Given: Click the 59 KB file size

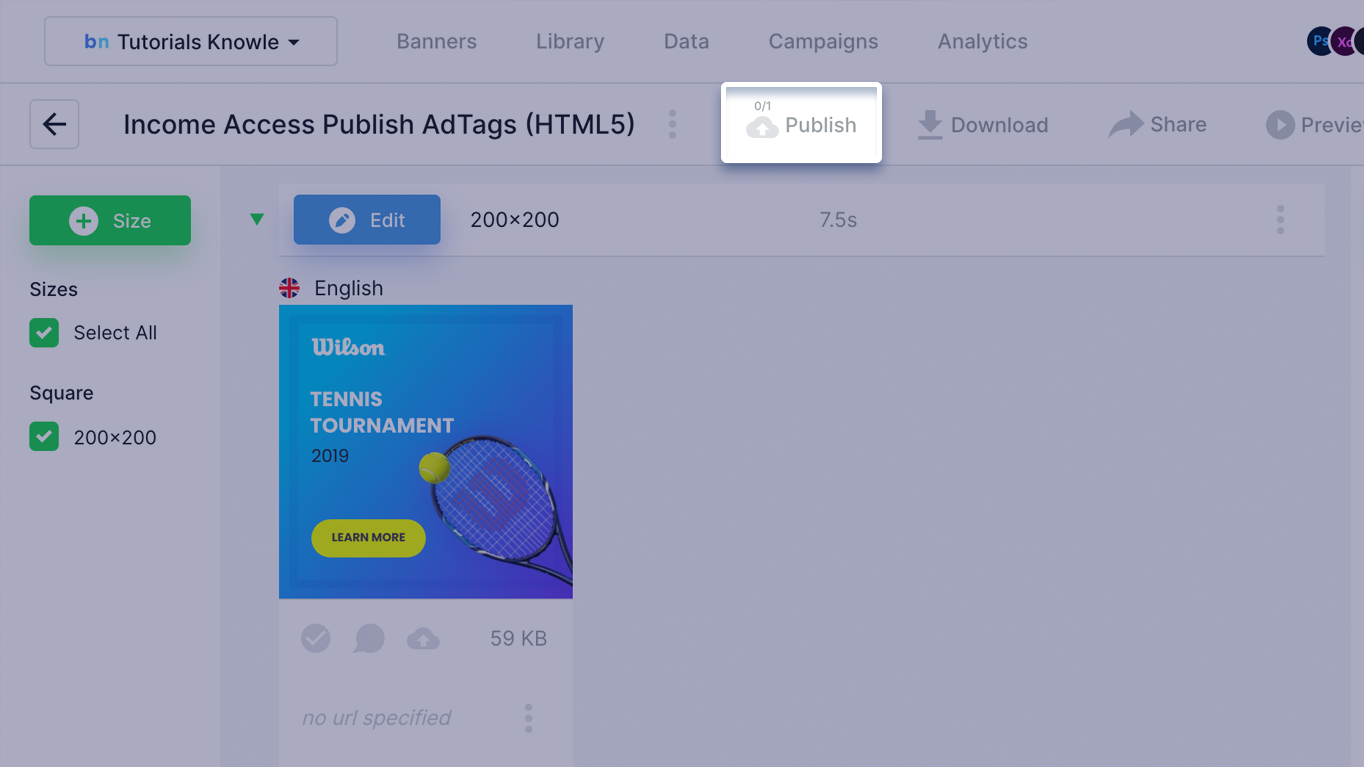Looking at the screenshot, I should pyautogui.click(x=518, y=639).
